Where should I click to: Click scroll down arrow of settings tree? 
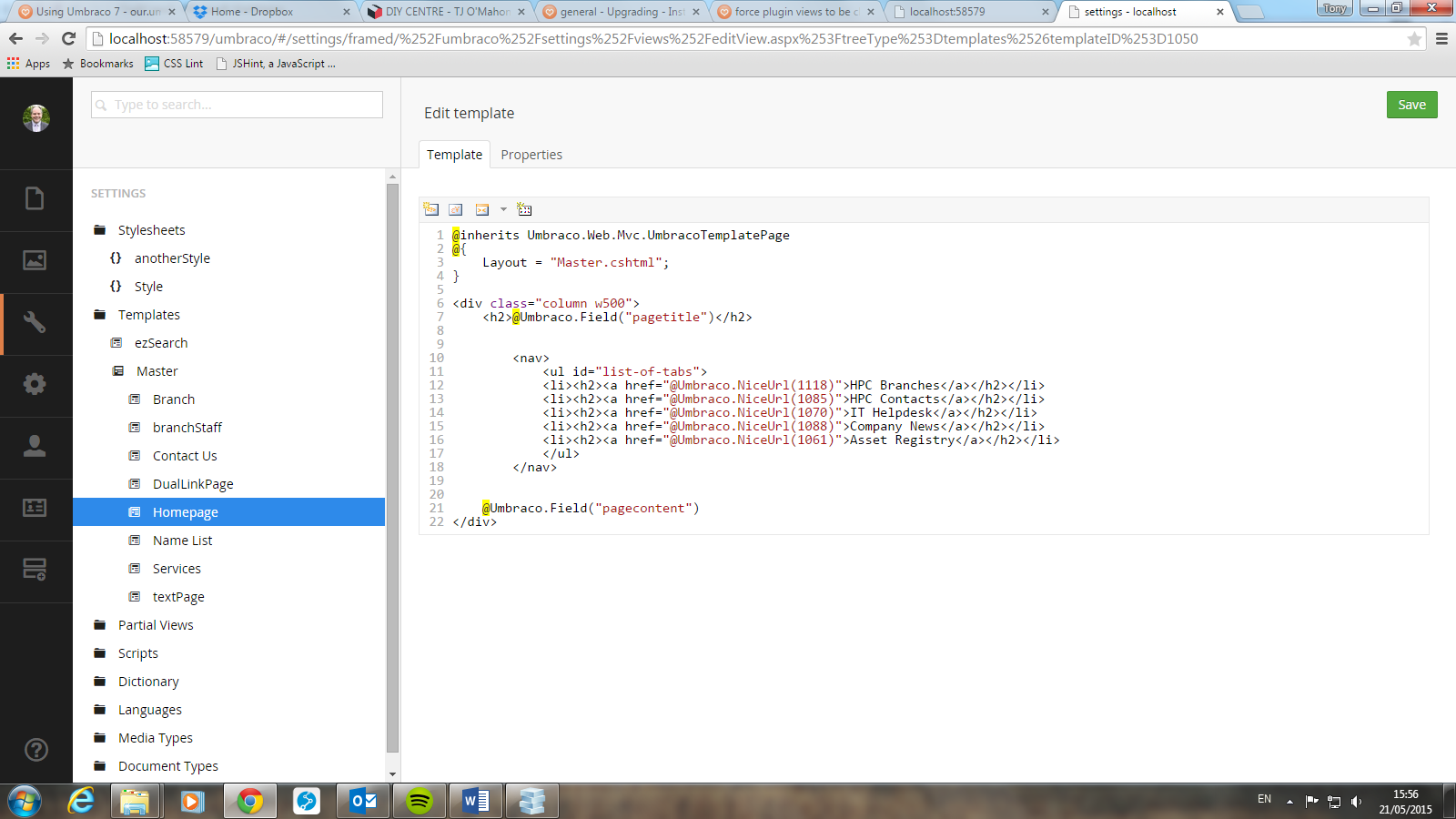pyautogui.click(x=392, y=774)
